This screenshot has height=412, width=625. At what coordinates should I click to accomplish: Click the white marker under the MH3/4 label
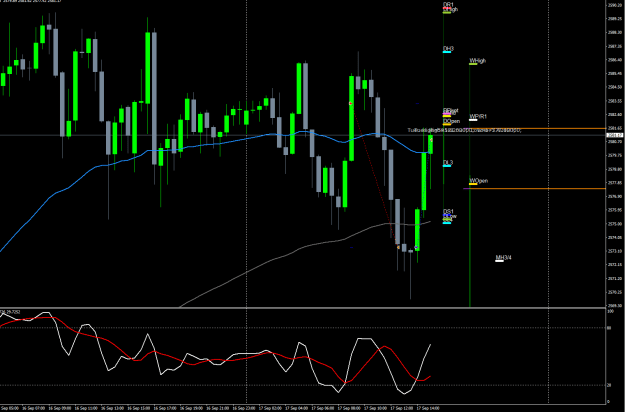pyautogui.click(x=499, y=261)
